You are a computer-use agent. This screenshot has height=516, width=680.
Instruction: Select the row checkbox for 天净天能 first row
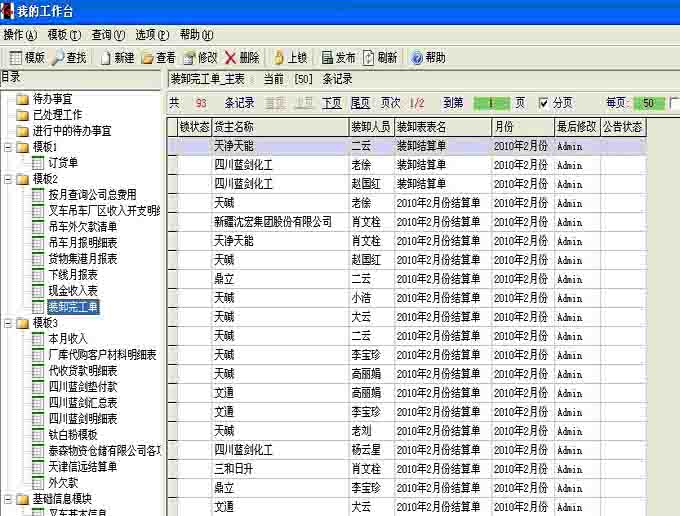pos(173,146)
